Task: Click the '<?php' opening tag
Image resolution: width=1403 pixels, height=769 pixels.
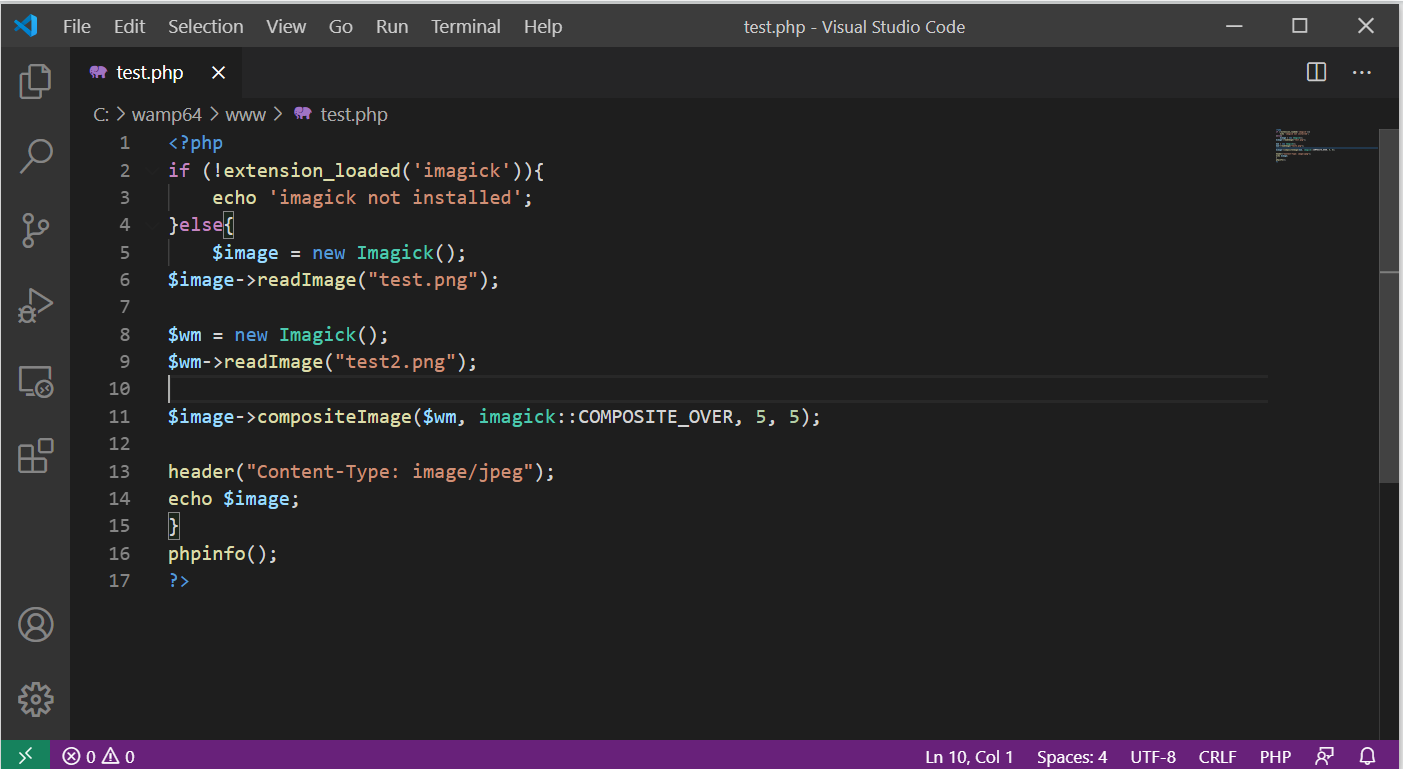Action: tap(196, 143)
